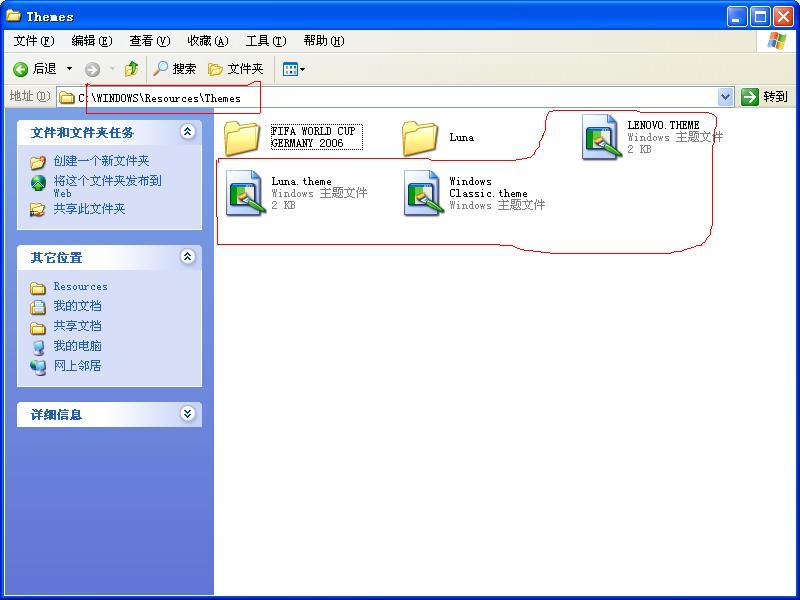Click the Luna.theme file name text
The width and height of the screenshot is (800, 600).
[301, 181]
